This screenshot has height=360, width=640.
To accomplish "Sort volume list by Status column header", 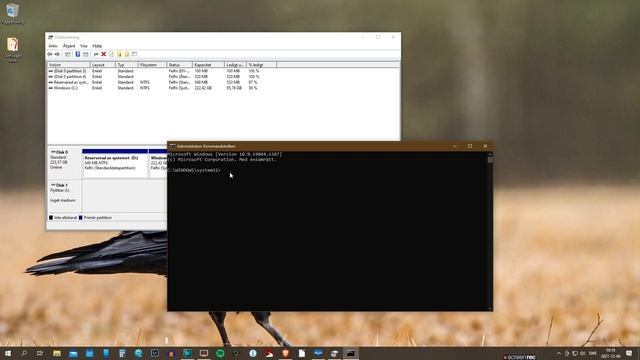I will click(180, 65).
